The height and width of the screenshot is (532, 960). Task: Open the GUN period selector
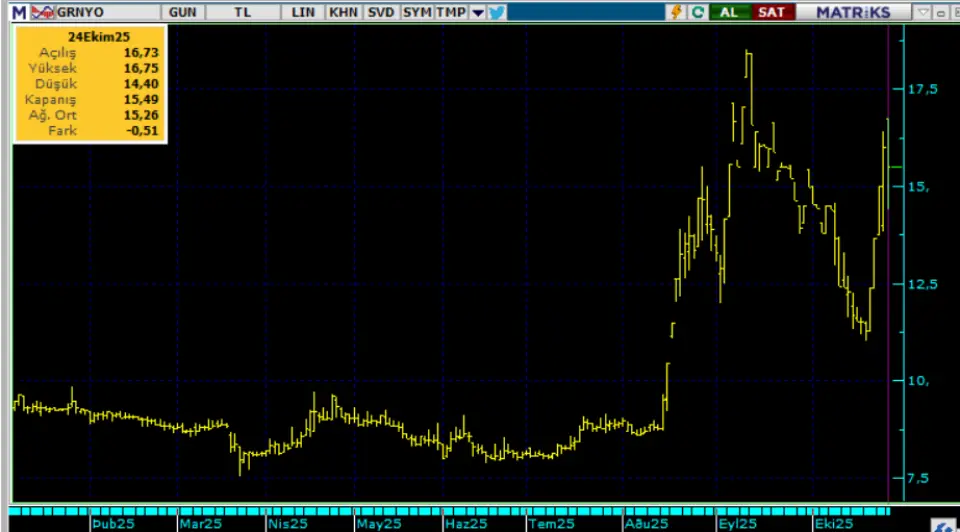pyautogui.click(x=182, y=12)
